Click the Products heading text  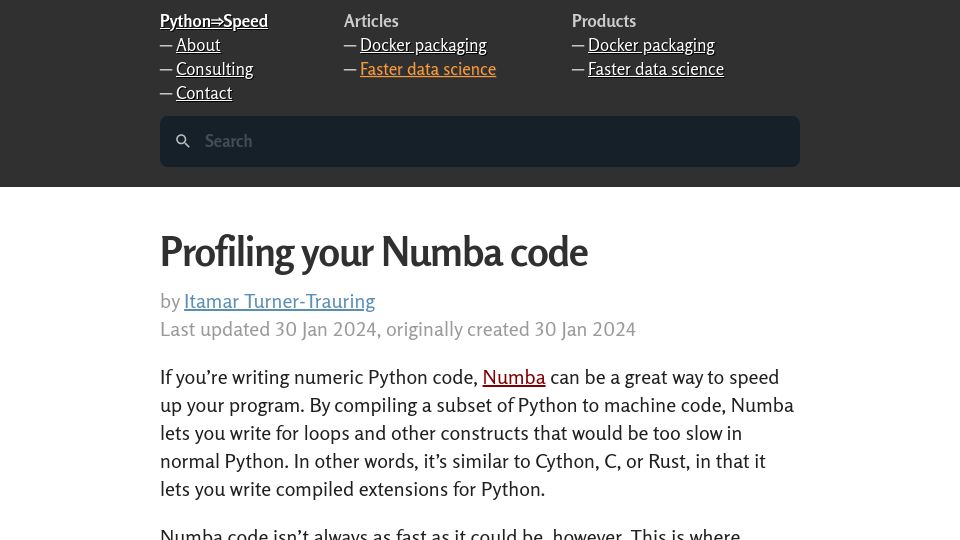tap(604, 21)
